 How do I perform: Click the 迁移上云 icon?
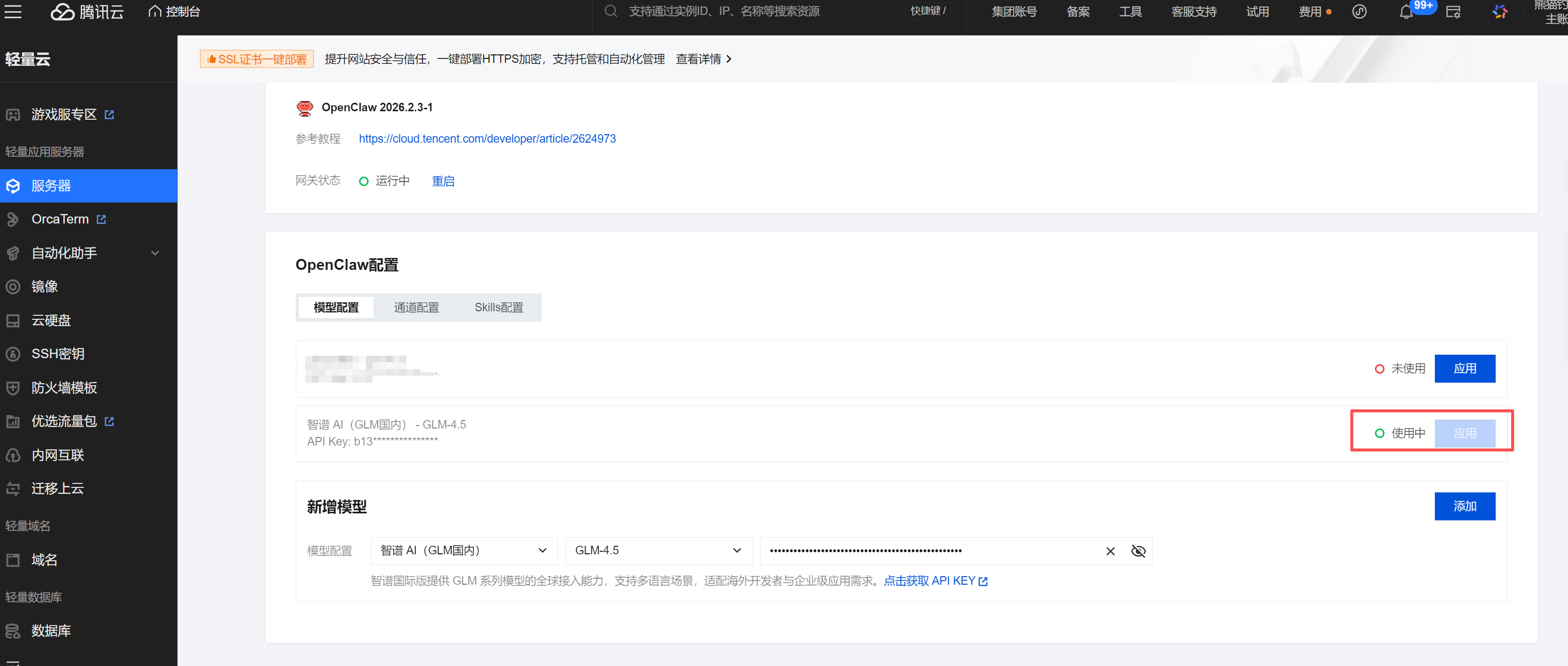click(13, 488)
